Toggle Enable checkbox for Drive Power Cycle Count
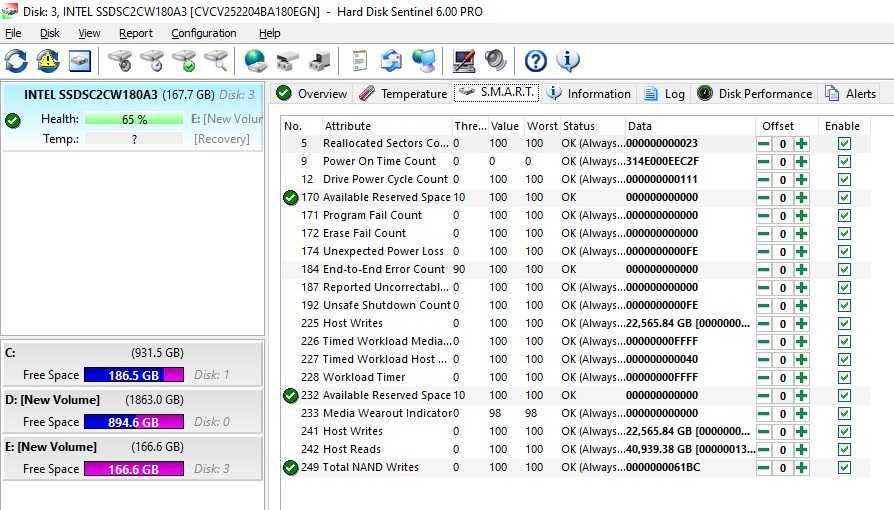The height and width of the screenshot is (510, 894). pyautogui.click(x=844, y=180)
